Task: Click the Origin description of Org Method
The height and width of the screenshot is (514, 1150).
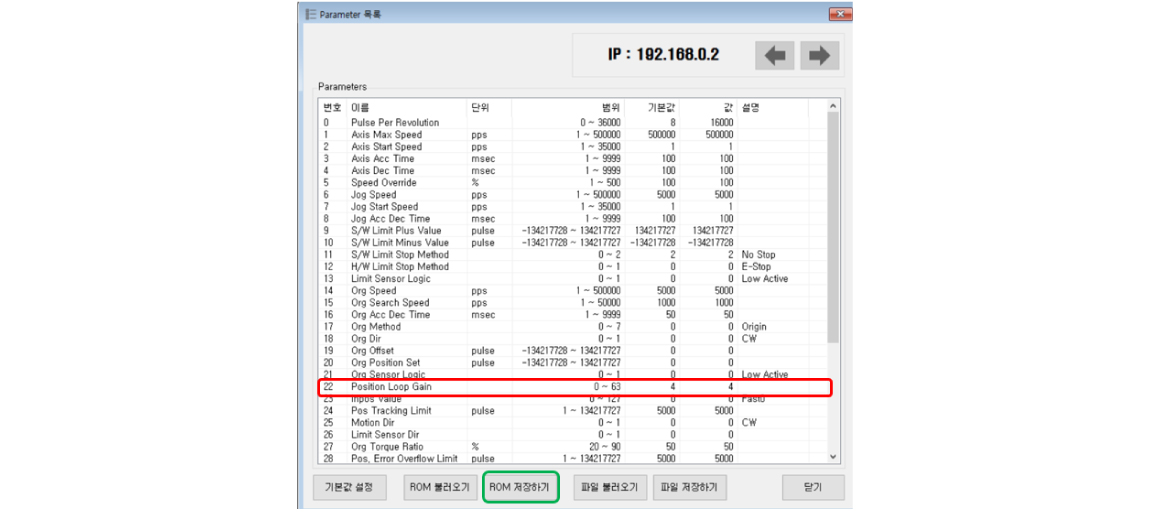Action: point(754,326)
